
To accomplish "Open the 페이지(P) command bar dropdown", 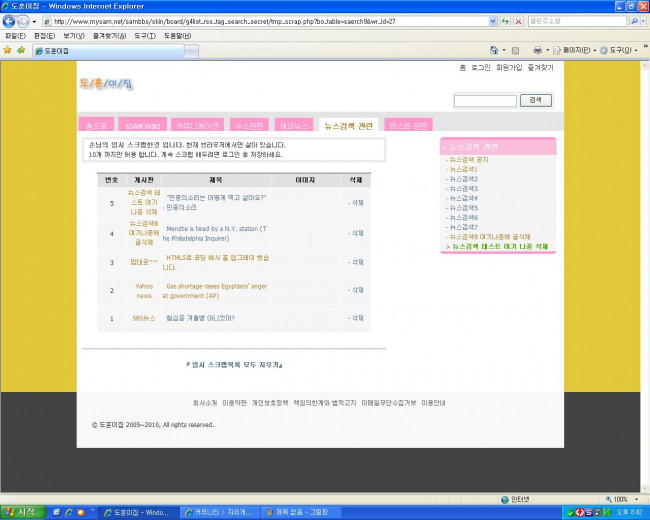I will (x=575, y=50).
